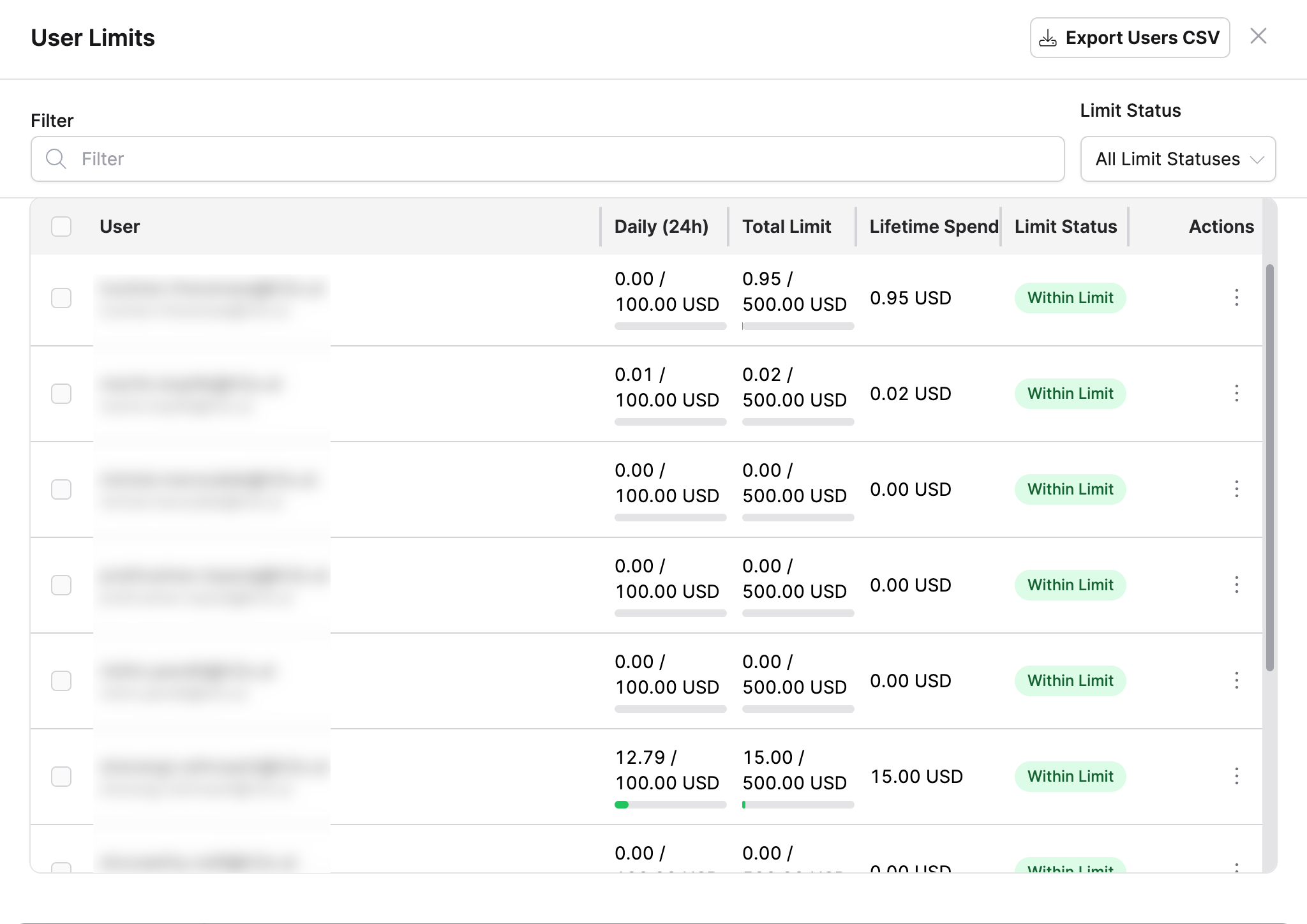Click the Export Users CSV button
The image size is (1307, 924).
(x=1130, y=38)
